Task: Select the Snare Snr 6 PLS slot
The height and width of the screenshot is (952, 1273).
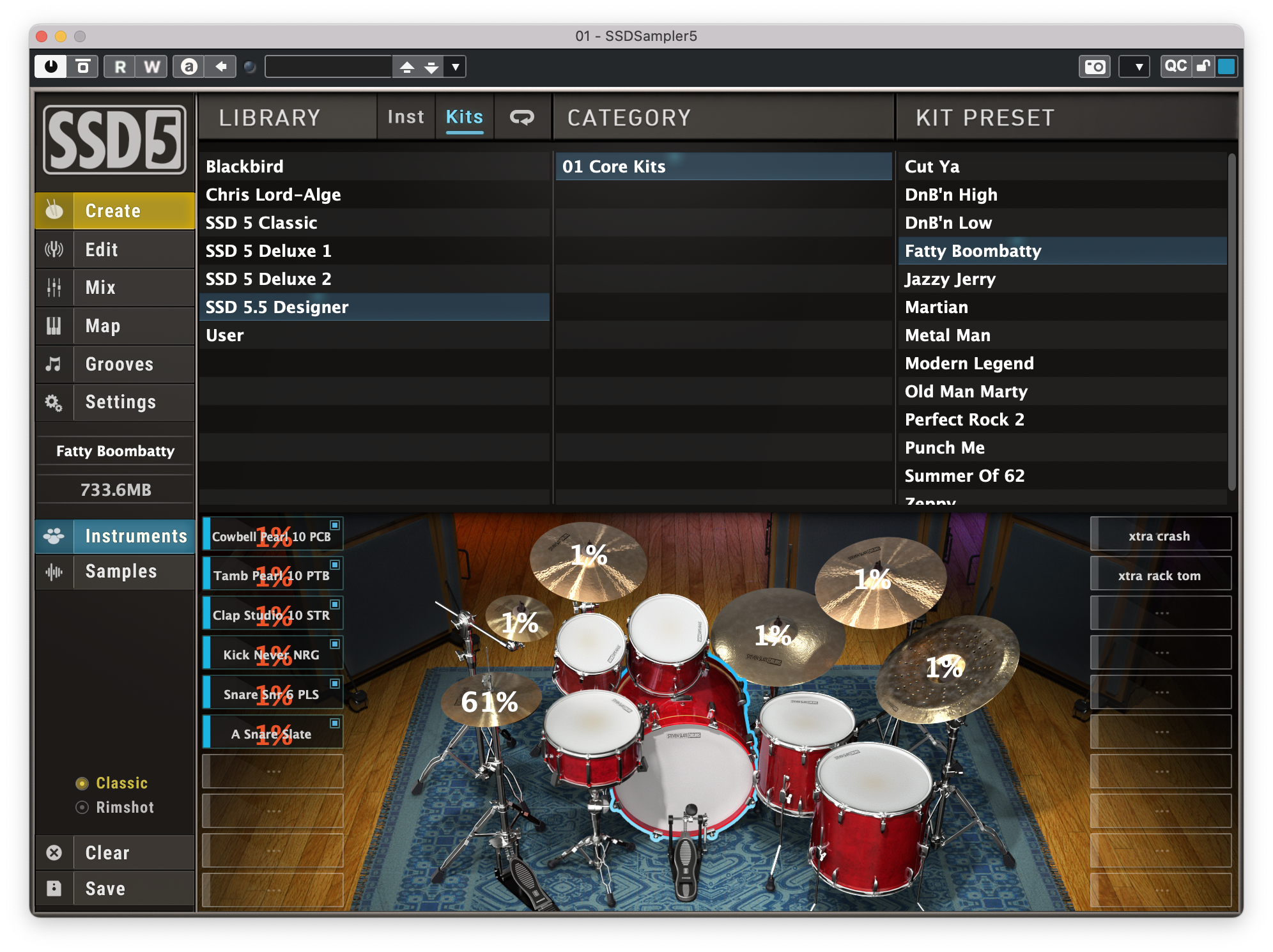Action: coord(273,694)
